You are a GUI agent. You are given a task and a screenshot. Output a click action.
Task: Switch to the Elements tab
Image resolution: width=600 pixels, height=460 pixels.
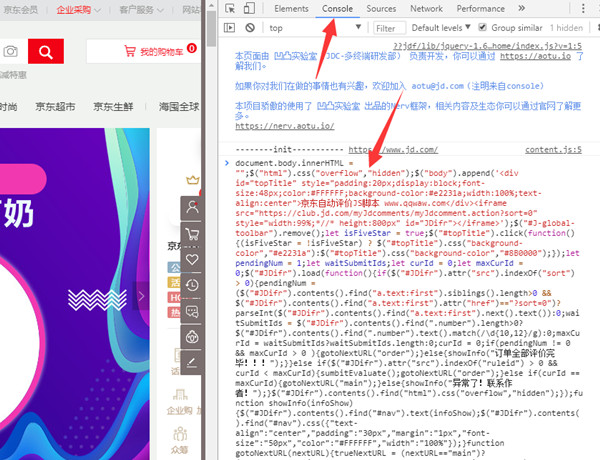click(x=291, y=9)
